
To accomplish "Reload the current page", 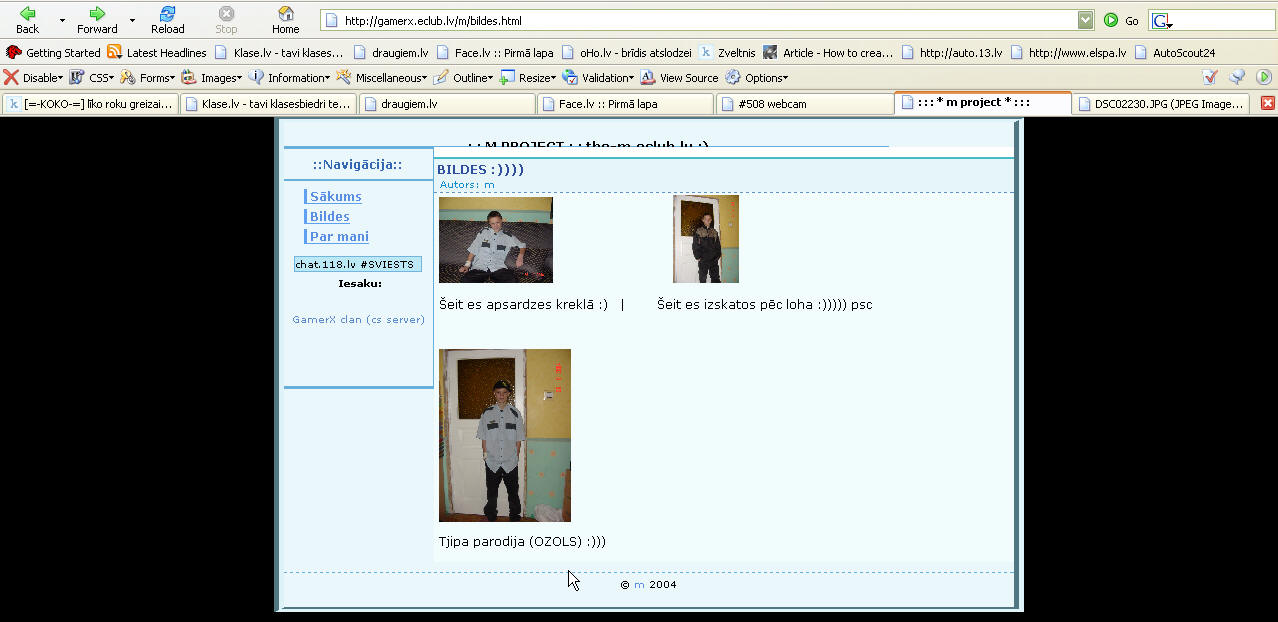I will click(167, 15).
